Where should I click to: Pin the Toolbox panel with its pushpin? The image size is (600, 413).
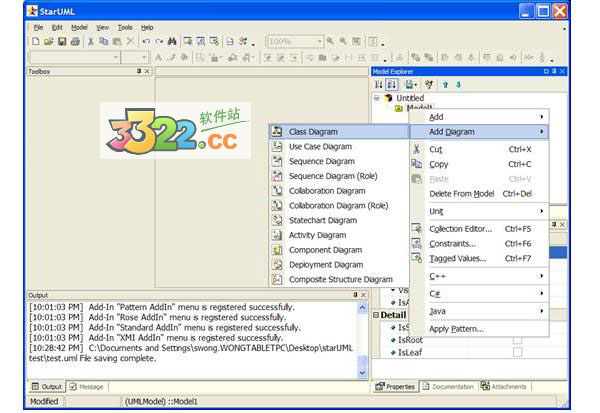139,71
